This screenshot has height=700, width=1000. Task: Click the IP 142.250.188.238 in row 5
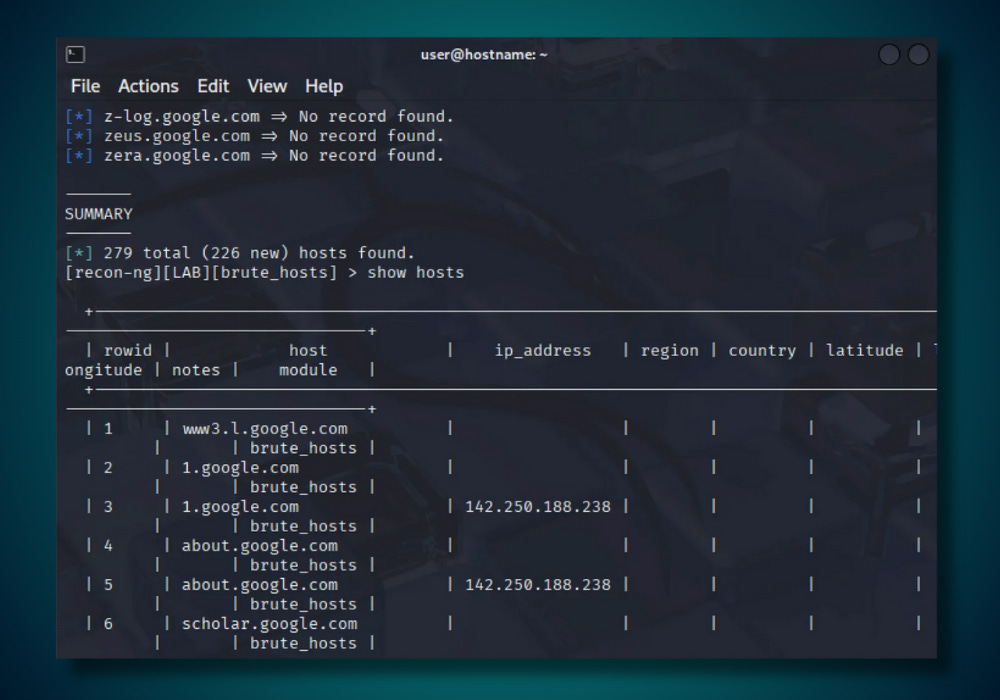point(538,585)
